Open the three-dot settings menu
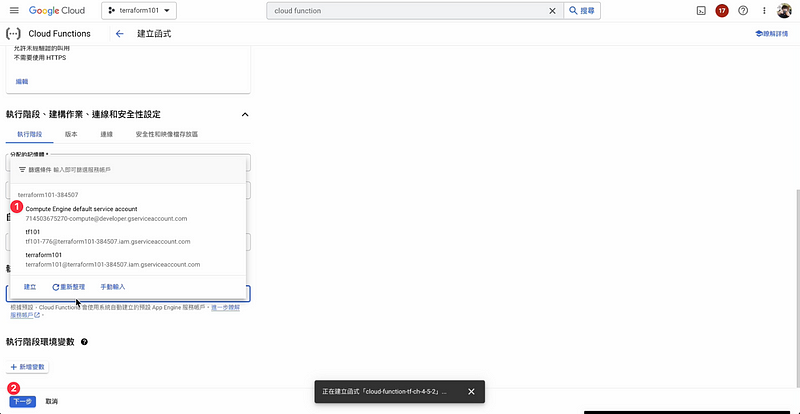This screenshot has height=414, width=800. coord(764,11)
